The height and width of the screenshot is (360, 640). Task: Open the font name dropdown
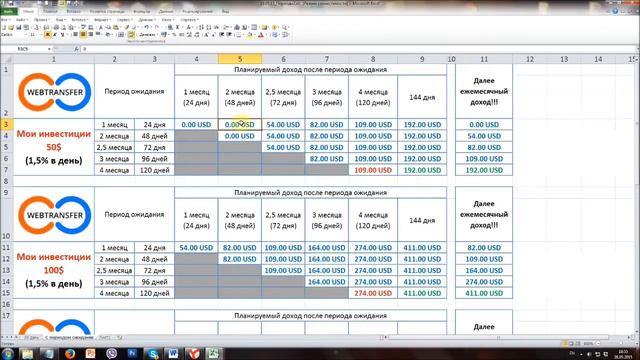click(x=26, y=35)
